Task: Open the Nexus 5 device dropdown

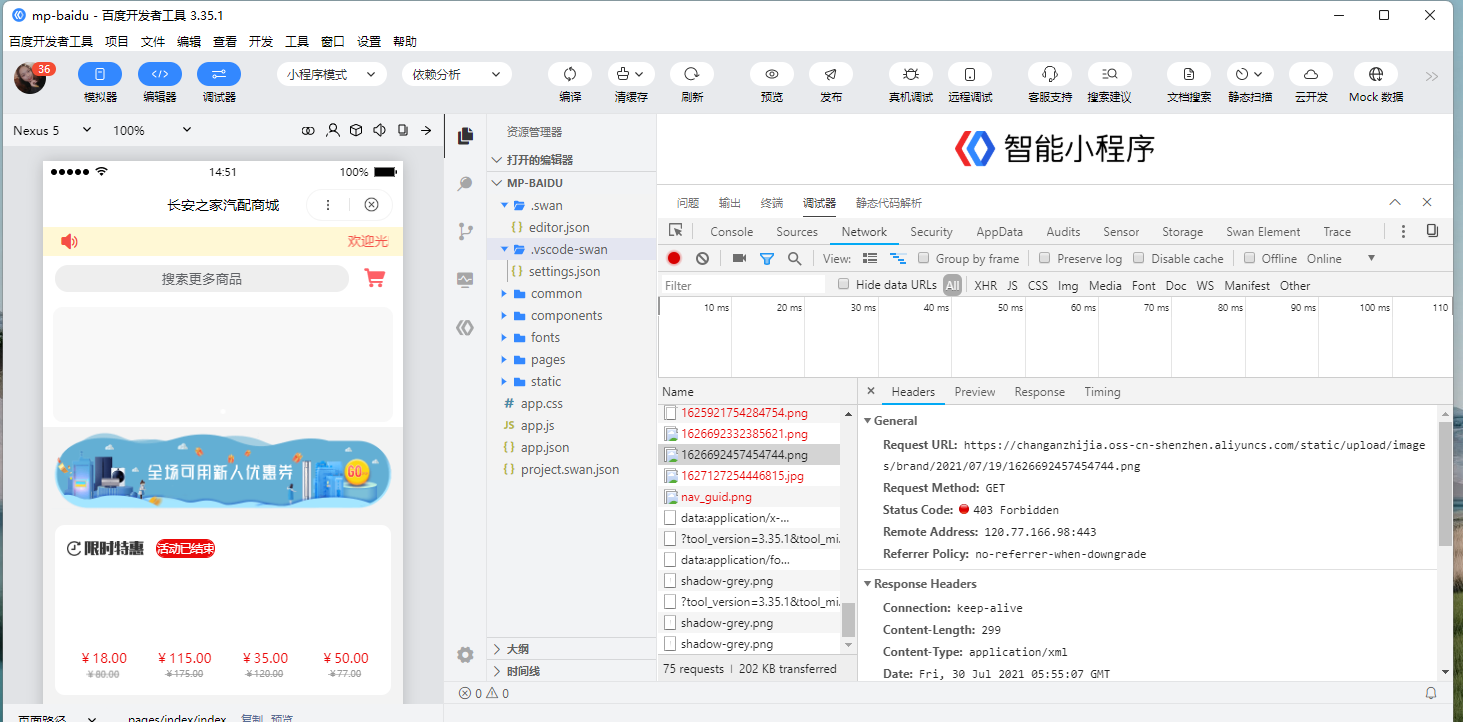Action: pos(52,130)
